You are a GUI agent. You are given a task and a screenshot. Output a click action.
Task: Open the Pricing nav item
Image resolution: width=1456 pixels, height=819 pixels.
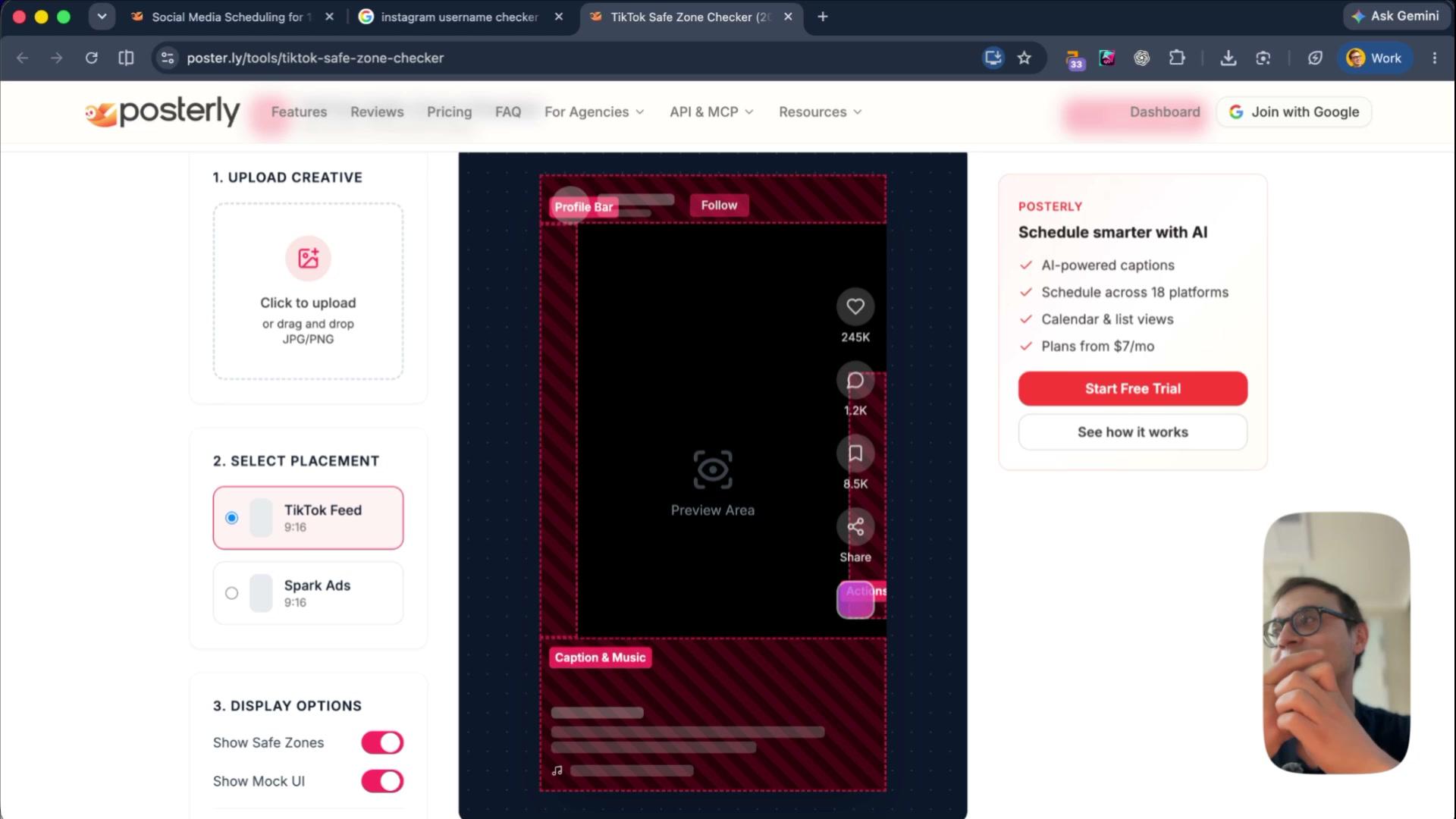449,111
